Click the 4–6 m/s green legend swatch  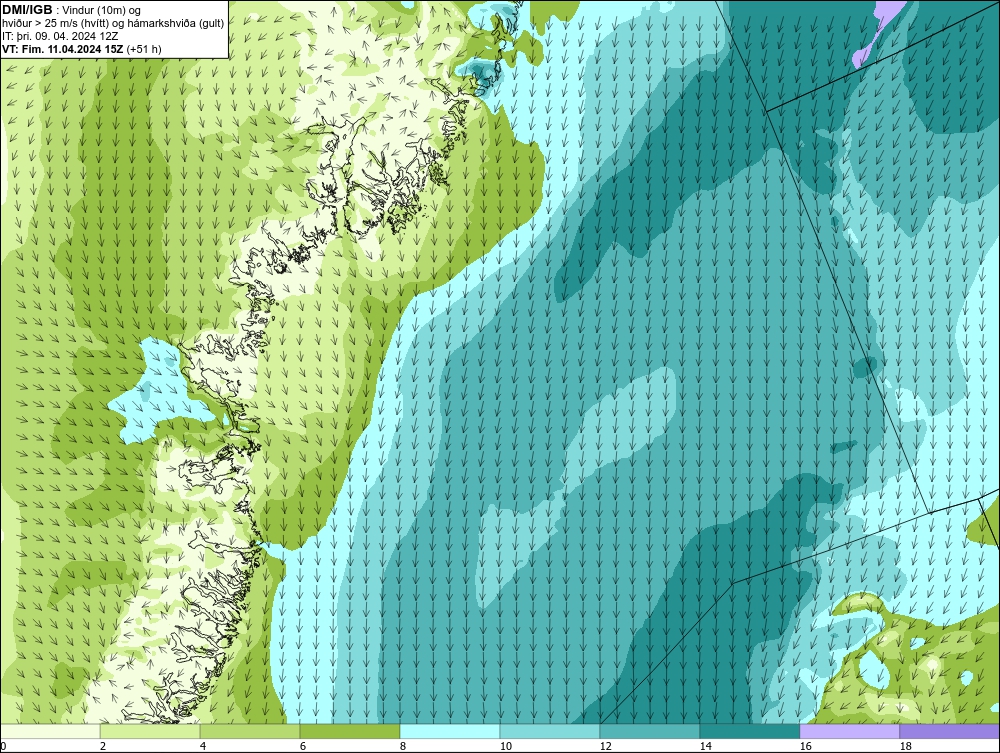coord(250,731)
